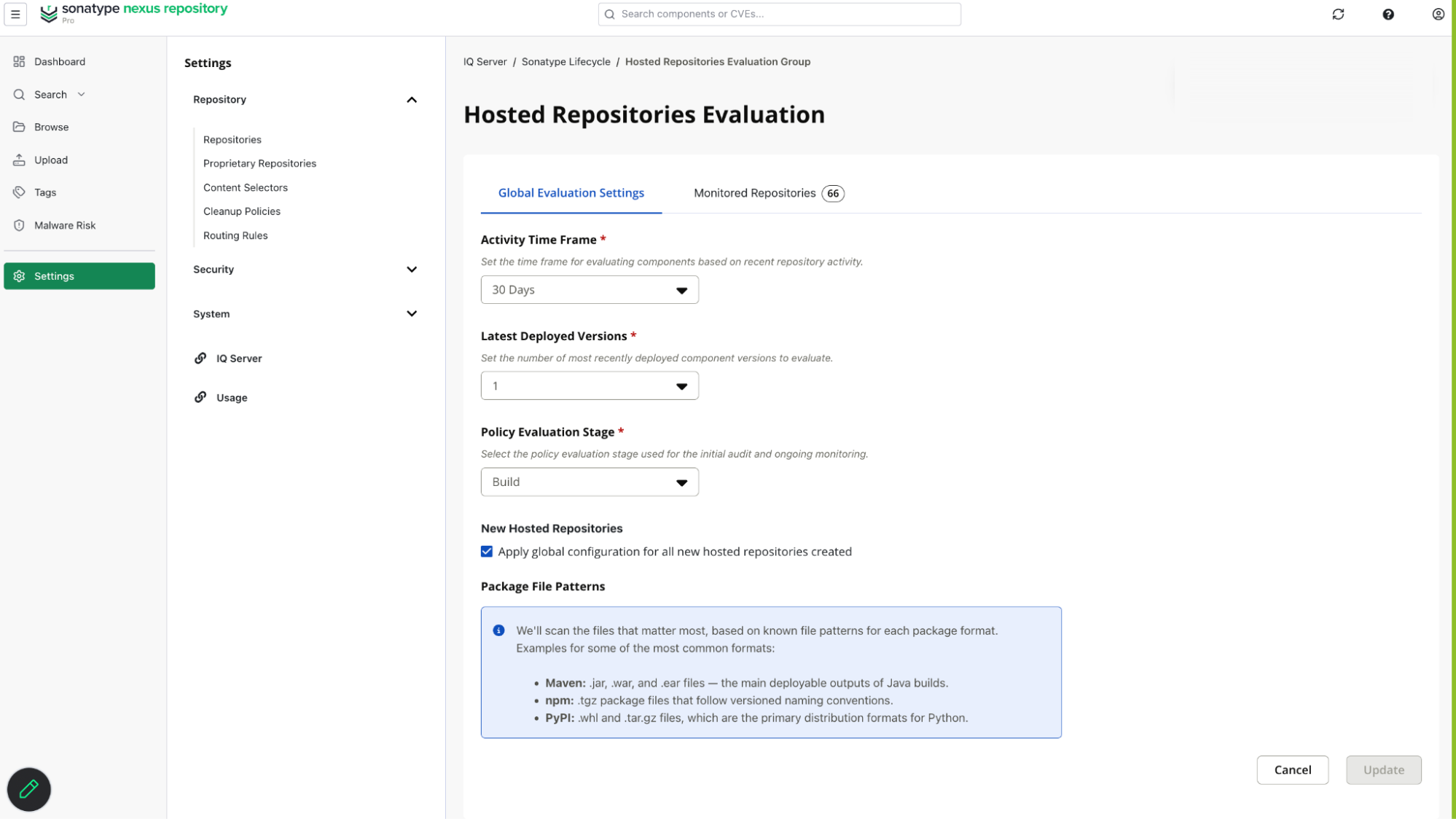The height and width of the screenshot is (819, 1456).
Task: Open Repositories settings item
Action: point(232,139)
